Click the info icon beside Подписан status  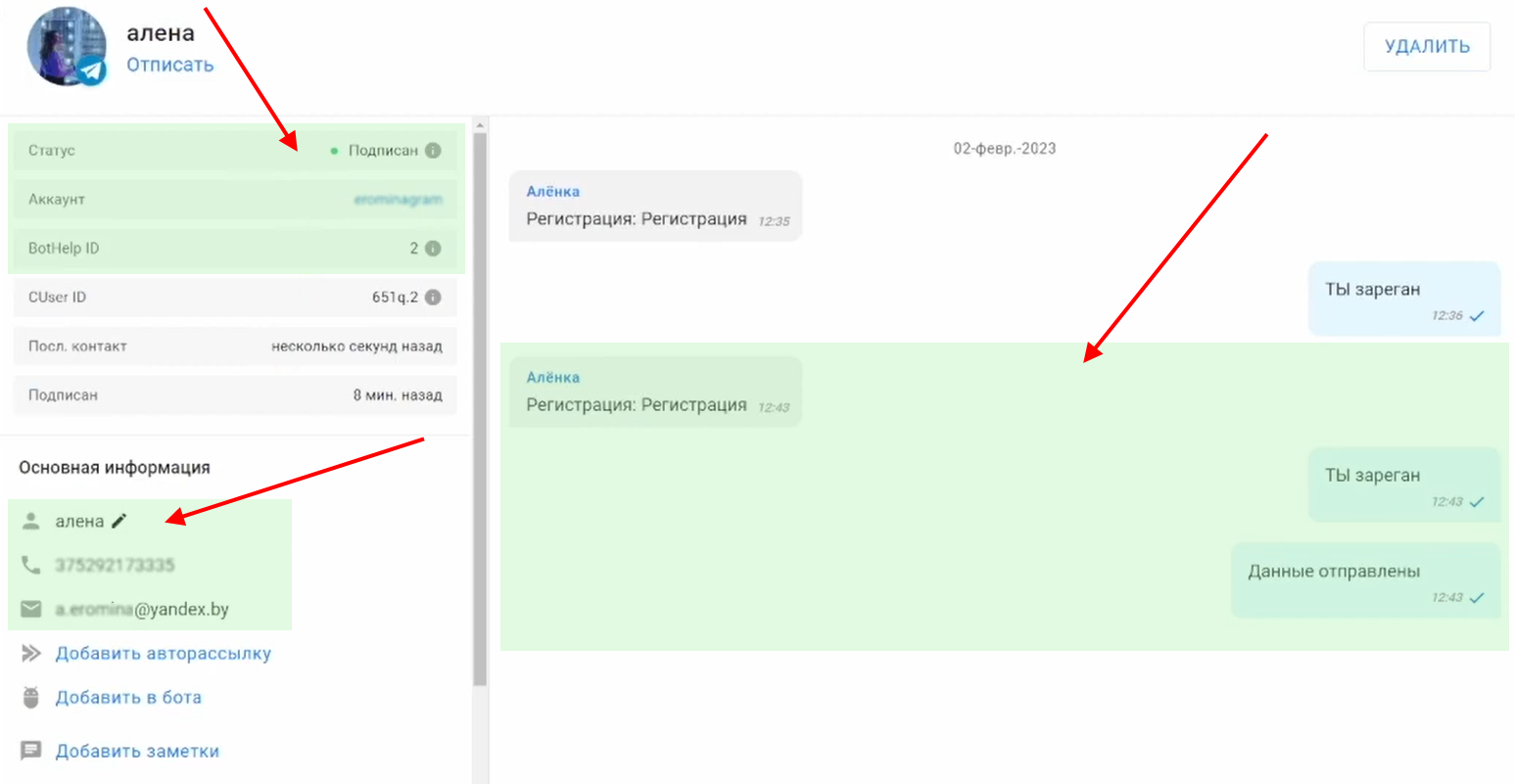point(433,151)
